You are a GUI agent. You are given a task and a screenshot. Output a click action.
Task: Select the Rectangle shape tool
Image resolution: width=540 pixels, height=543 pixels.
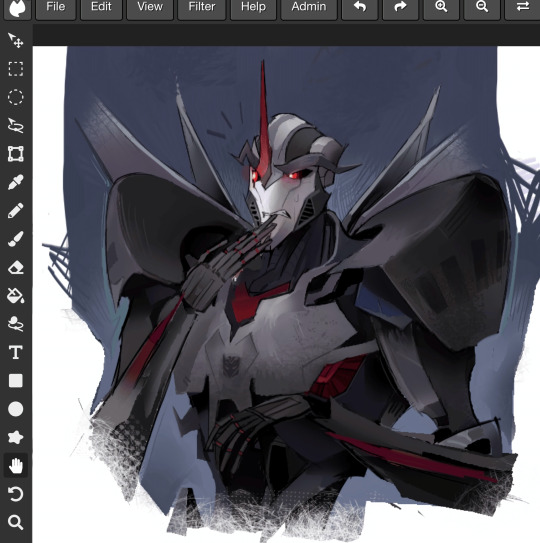pyautogui.click(x=16, y=381)
